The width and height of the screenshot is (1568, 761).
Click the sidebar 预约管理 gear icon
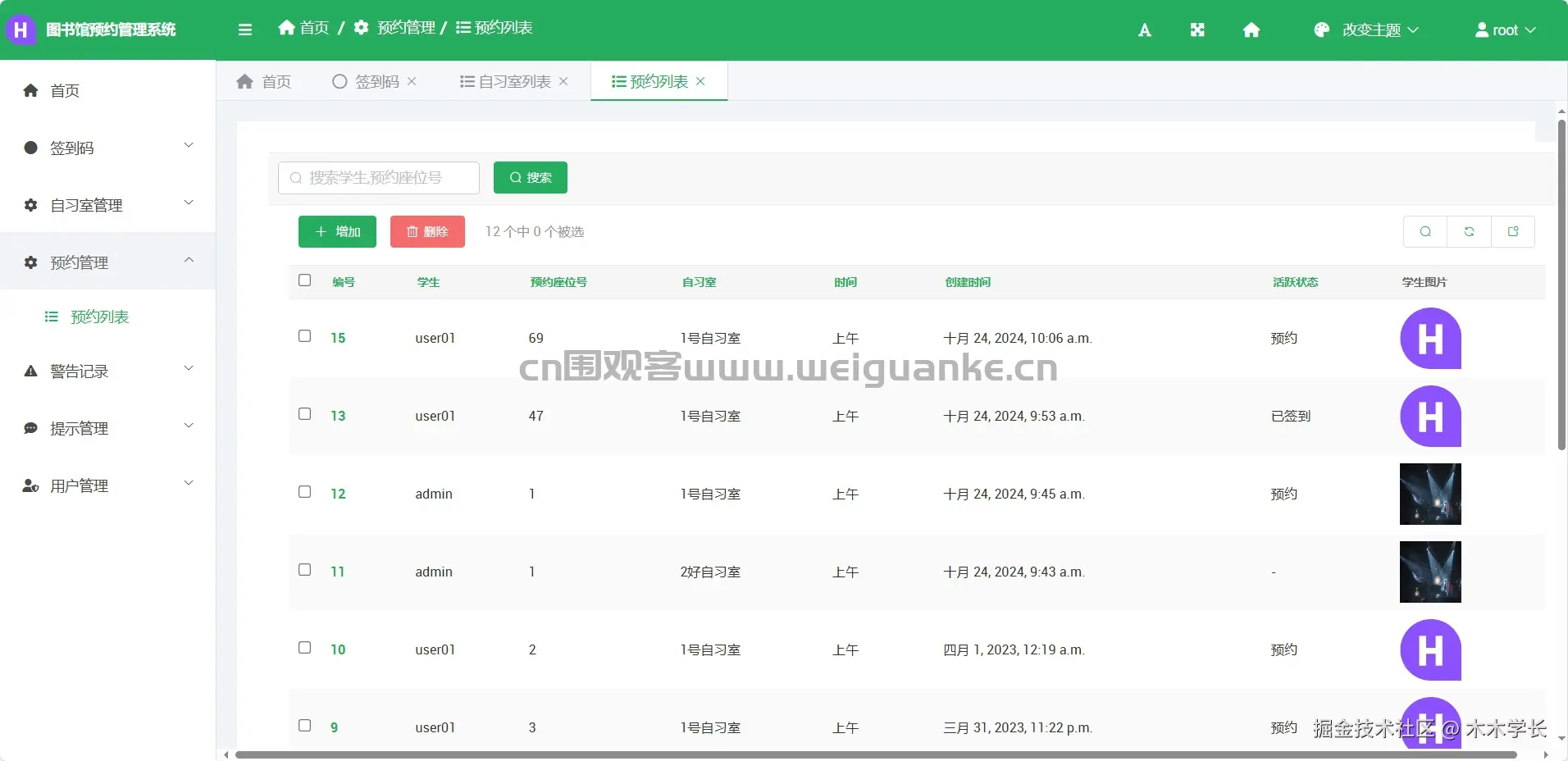coord(31,262)
